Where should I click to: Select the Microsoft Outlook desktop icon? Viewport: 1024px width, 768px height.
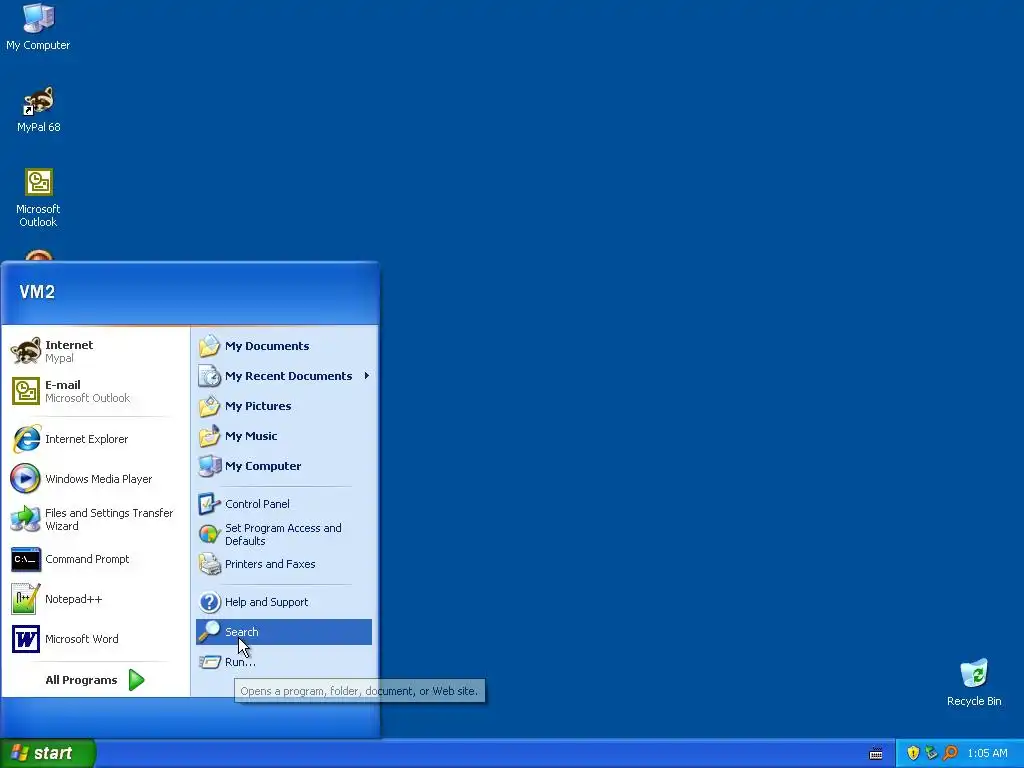(39, 198)
